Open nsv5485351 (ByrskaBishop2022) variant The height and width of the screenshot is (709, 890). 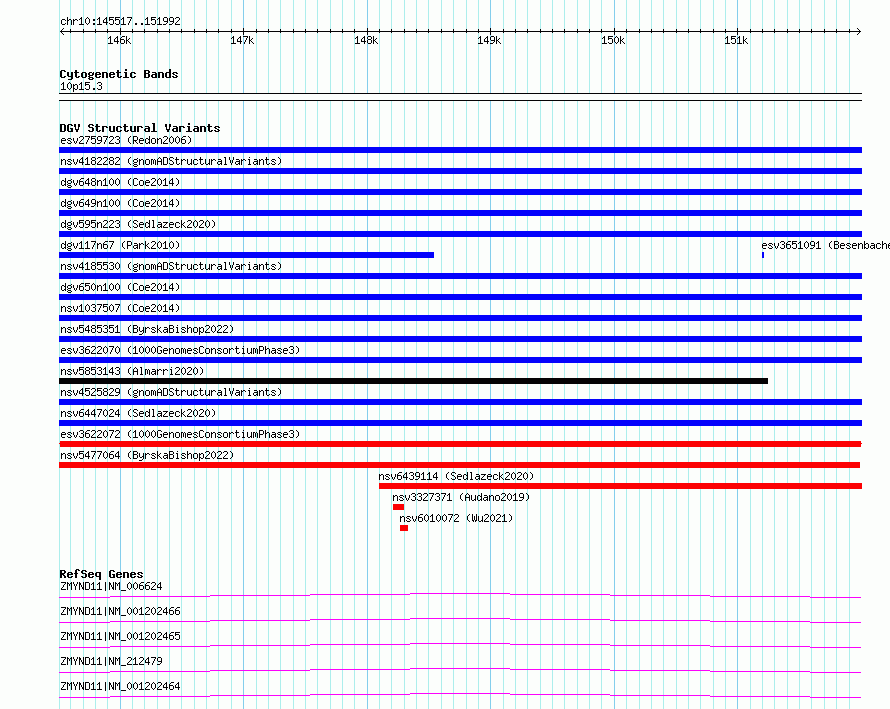point(147,329)
